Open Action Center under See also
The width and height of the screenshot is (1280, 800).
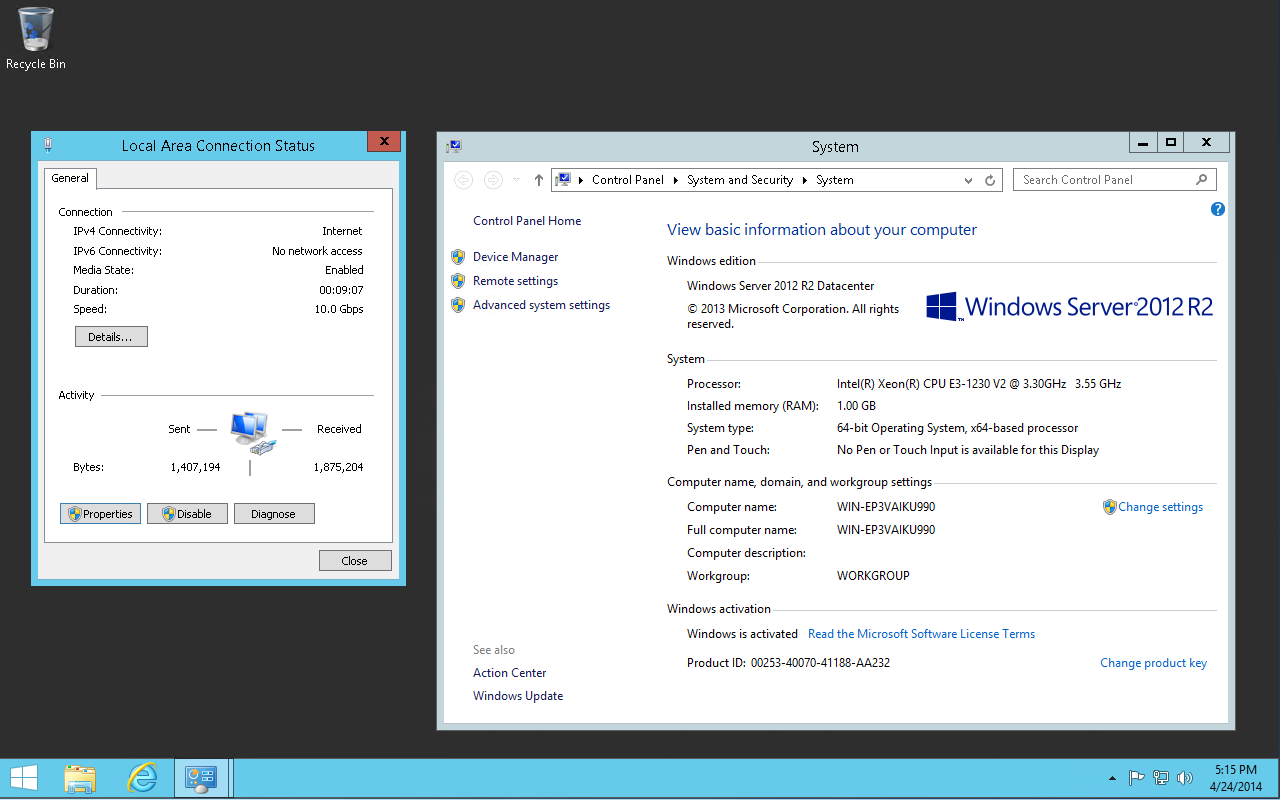tap(510, 673)
